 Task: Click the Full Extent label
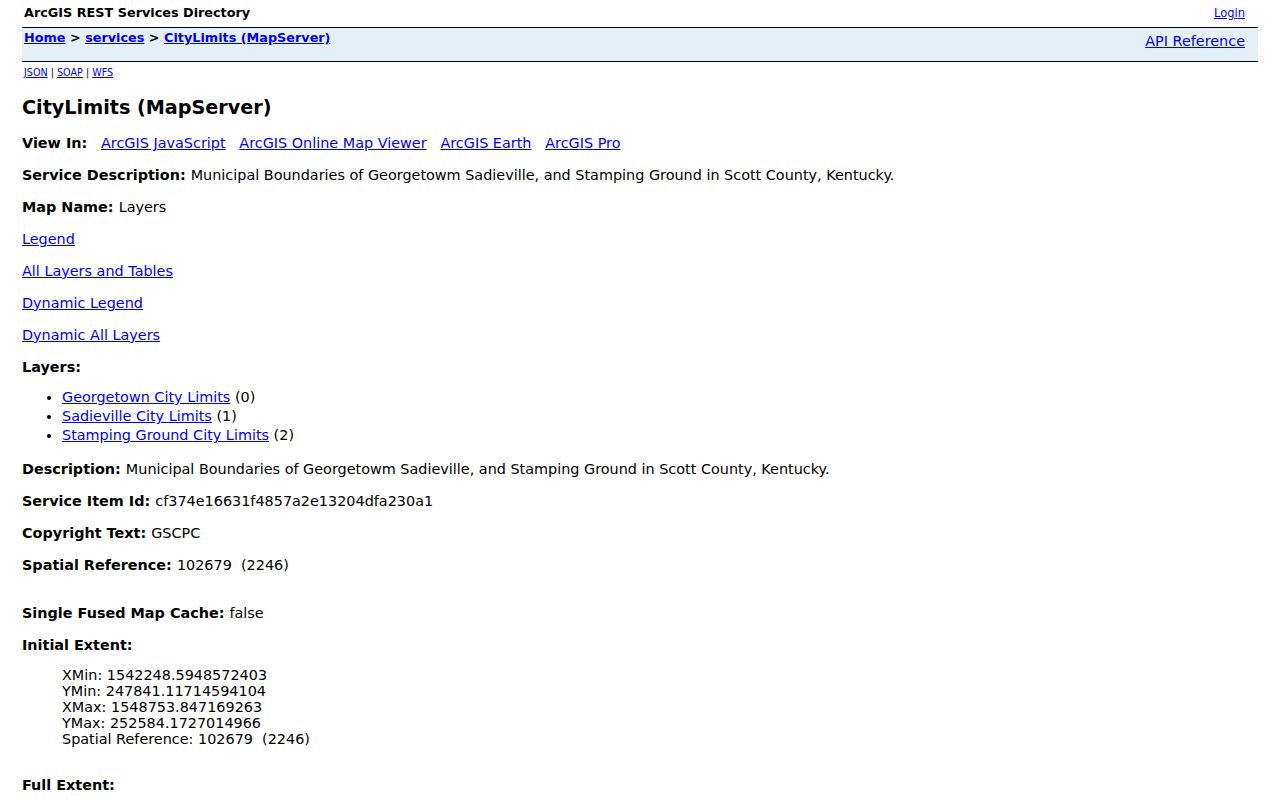click(68, 785)
